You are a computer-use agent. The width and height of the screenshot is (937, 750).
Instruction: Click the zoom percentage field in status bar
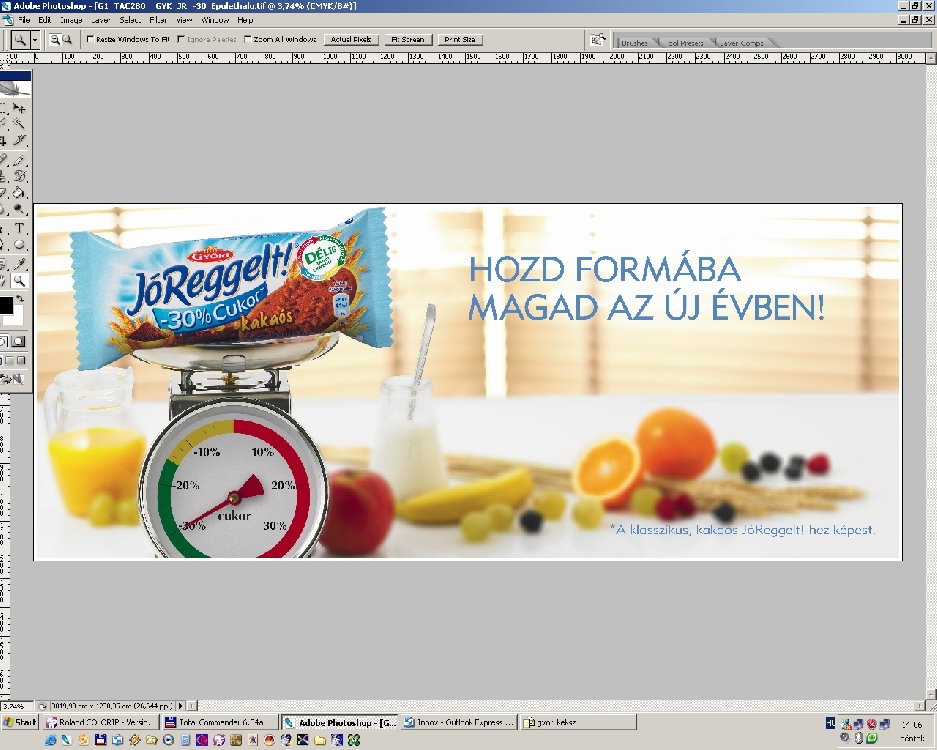(17, 706)
